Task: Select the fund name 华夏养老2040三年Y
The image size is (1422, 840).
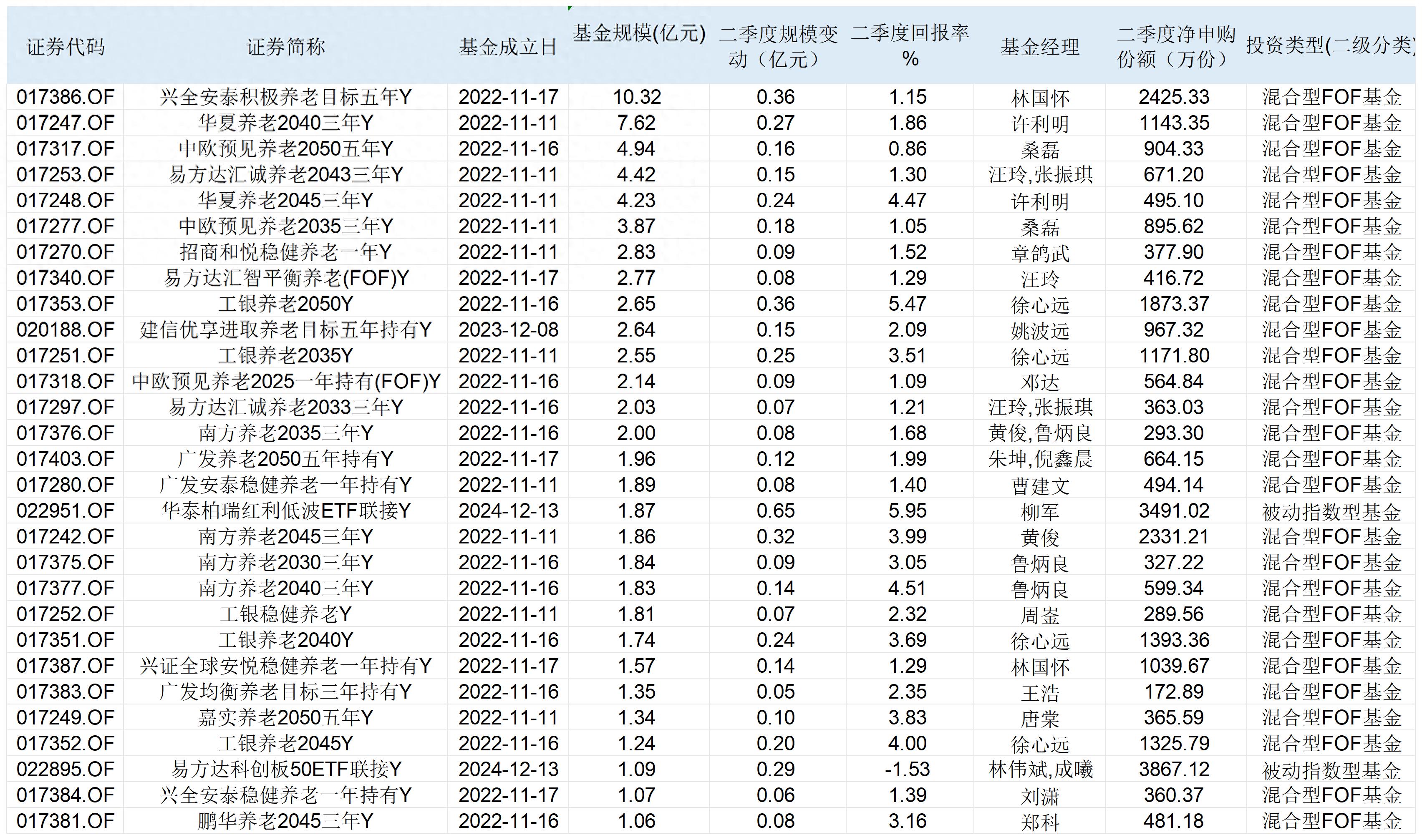Action: (x=286, y=123)
